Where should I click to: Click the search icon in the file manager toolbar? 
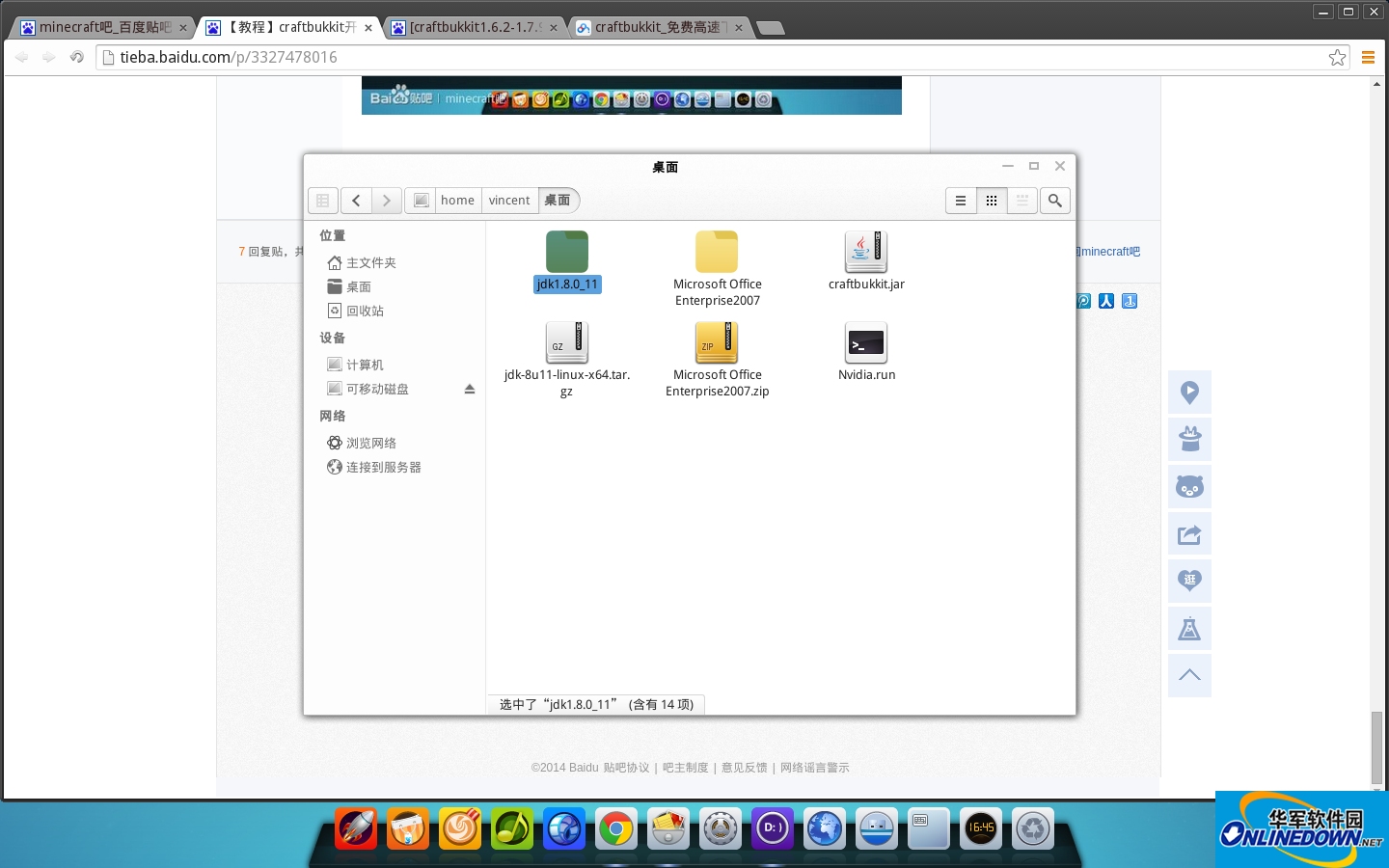pos(1054,201)
